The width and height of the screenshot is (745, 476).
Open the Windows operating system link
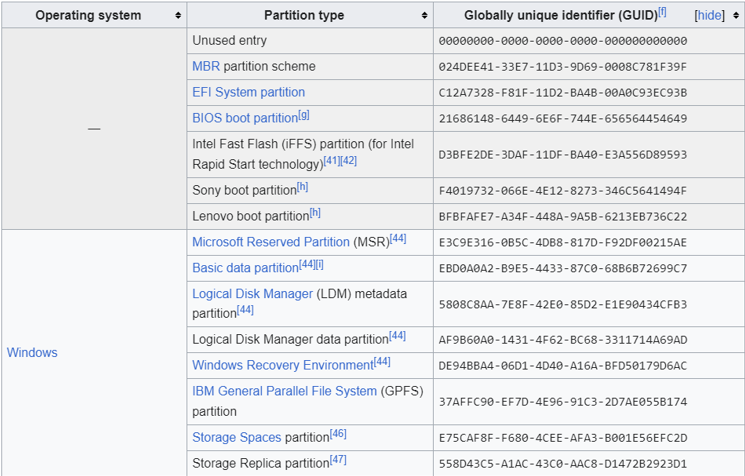pos(32,352)
